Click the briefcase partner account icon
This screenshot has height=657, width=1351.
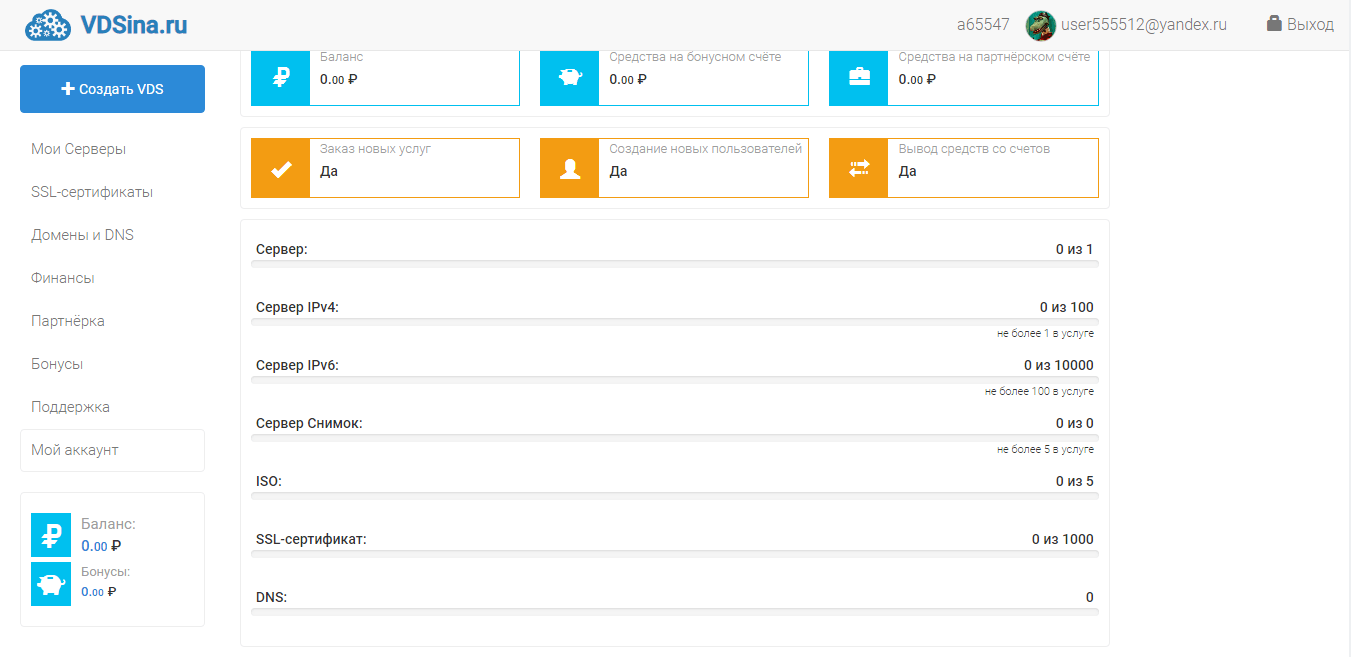859,77
